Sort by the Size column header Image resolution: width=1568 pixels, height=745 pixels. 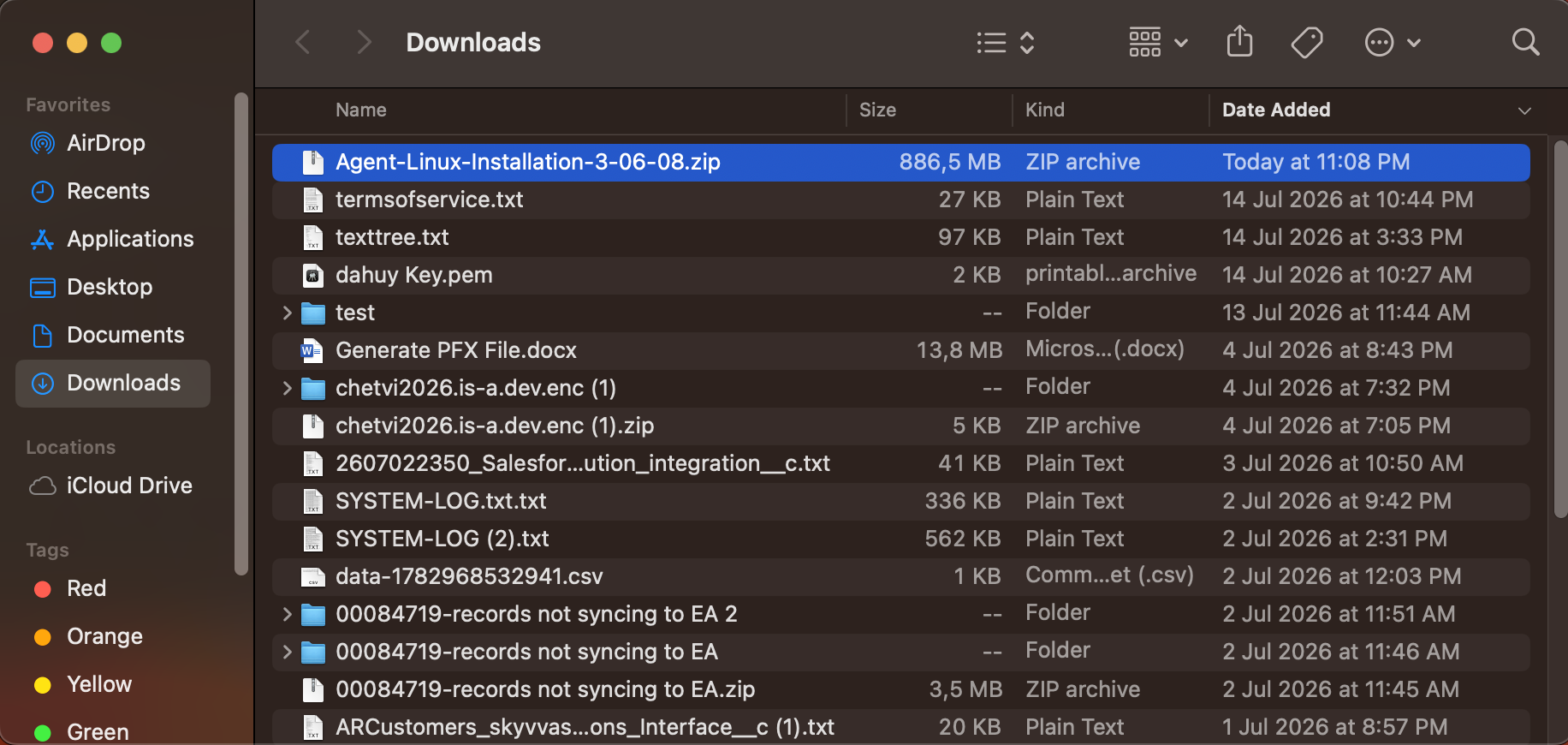click(930, 110)
